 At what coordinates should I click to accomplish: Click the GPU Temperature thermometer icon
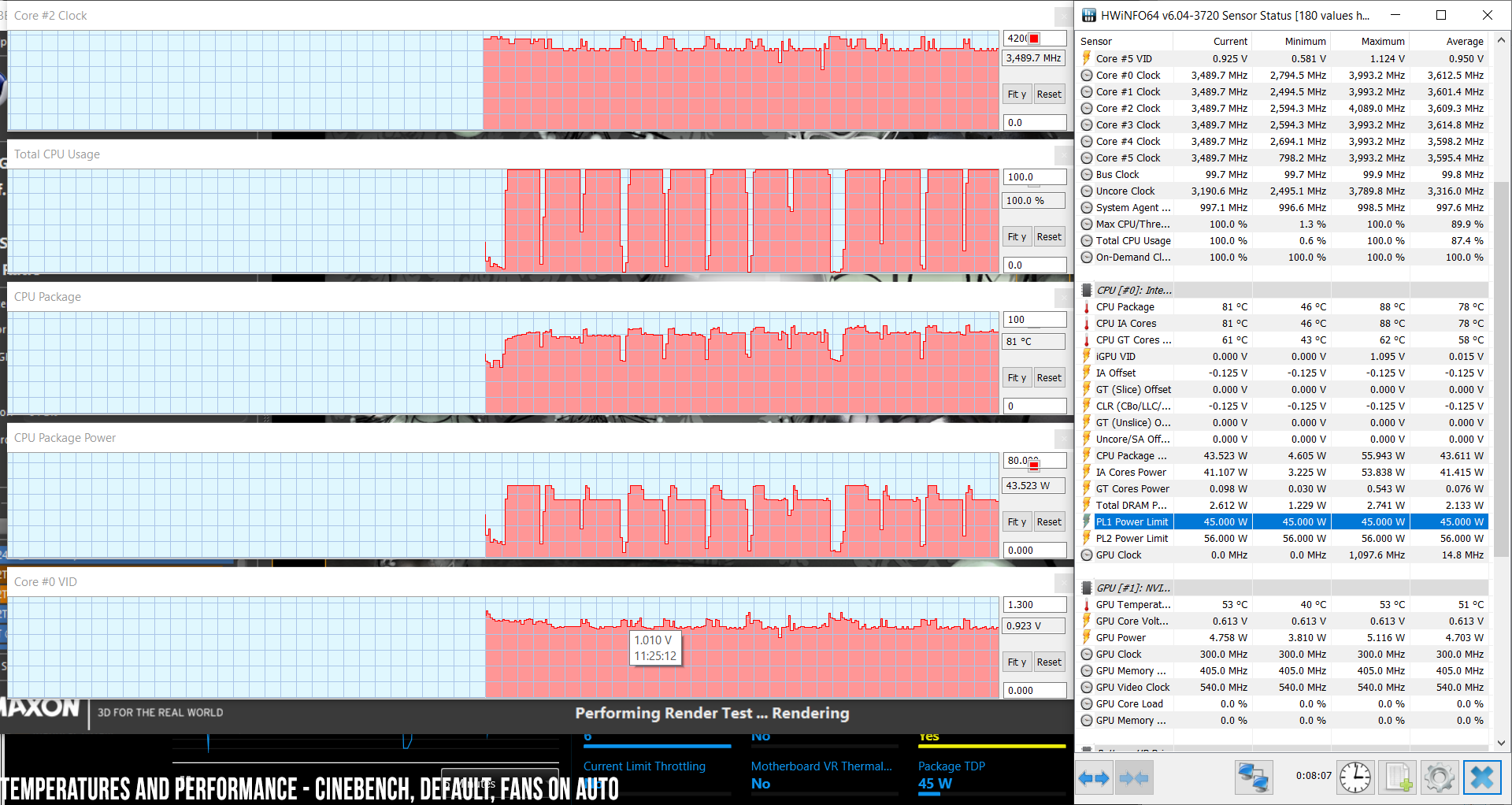click(1087, 604)
